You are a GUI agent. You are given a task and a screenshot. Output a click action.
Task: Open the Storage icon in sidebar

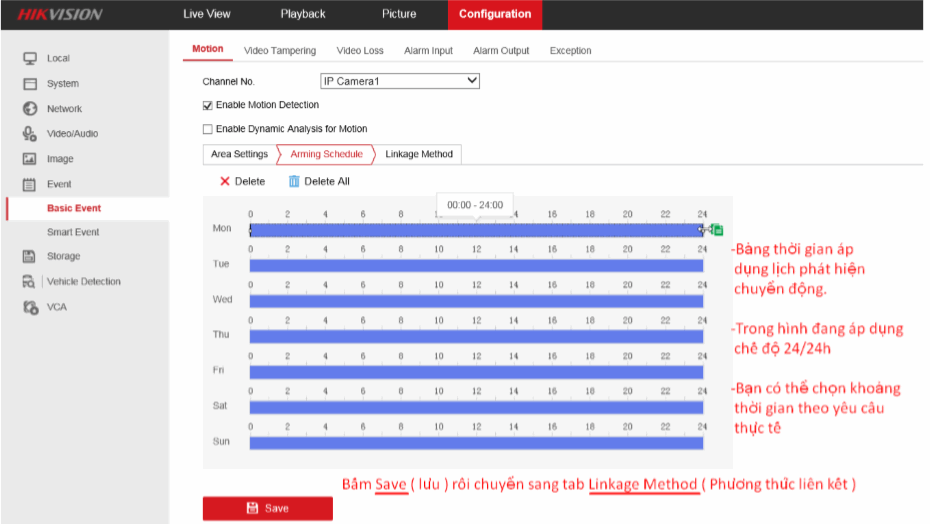point(30,257)
